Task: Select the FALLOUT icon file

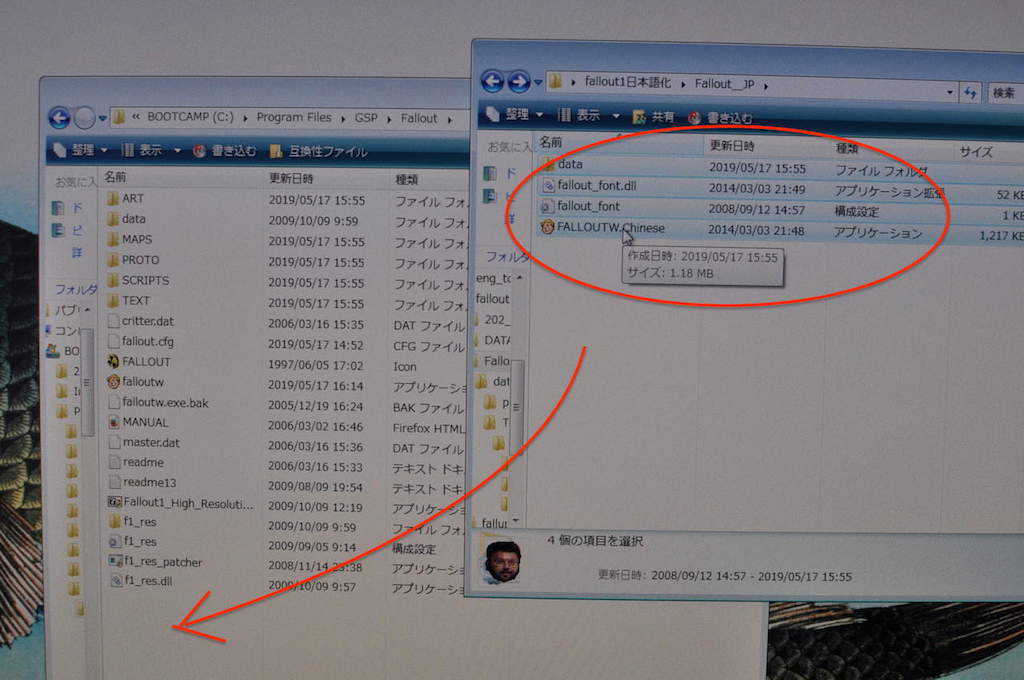Action: pyautogui.click(x=113, y=361)
